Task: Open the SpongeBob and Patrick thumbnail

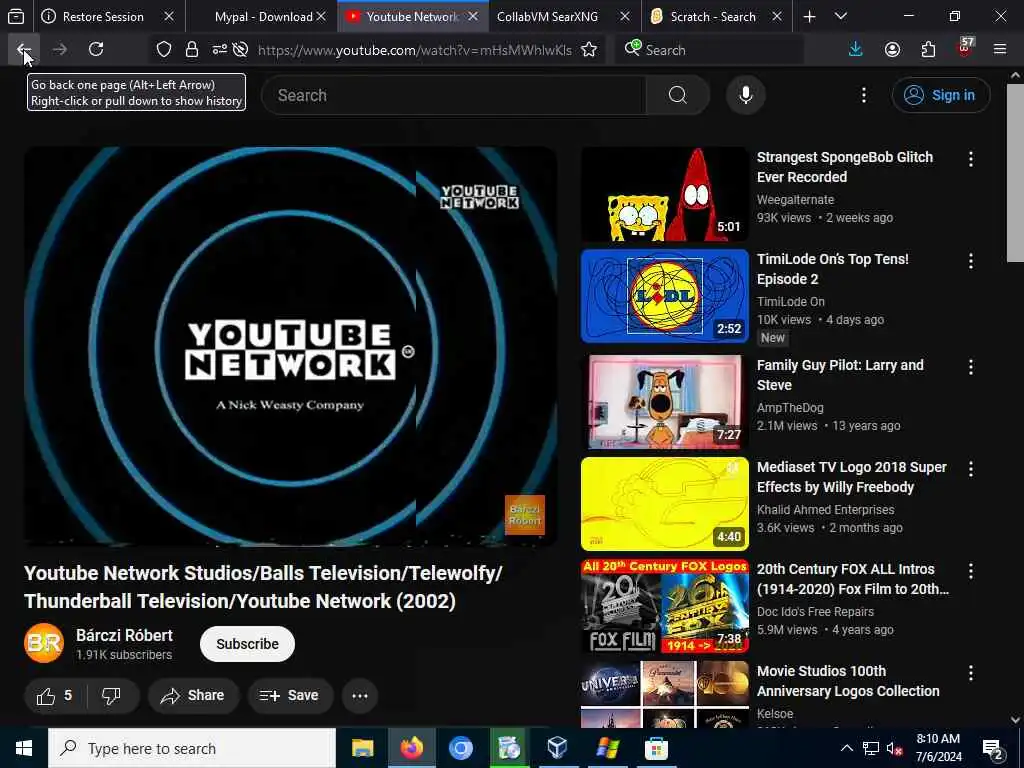Action: pyautogui.click(x=665, y=194)
